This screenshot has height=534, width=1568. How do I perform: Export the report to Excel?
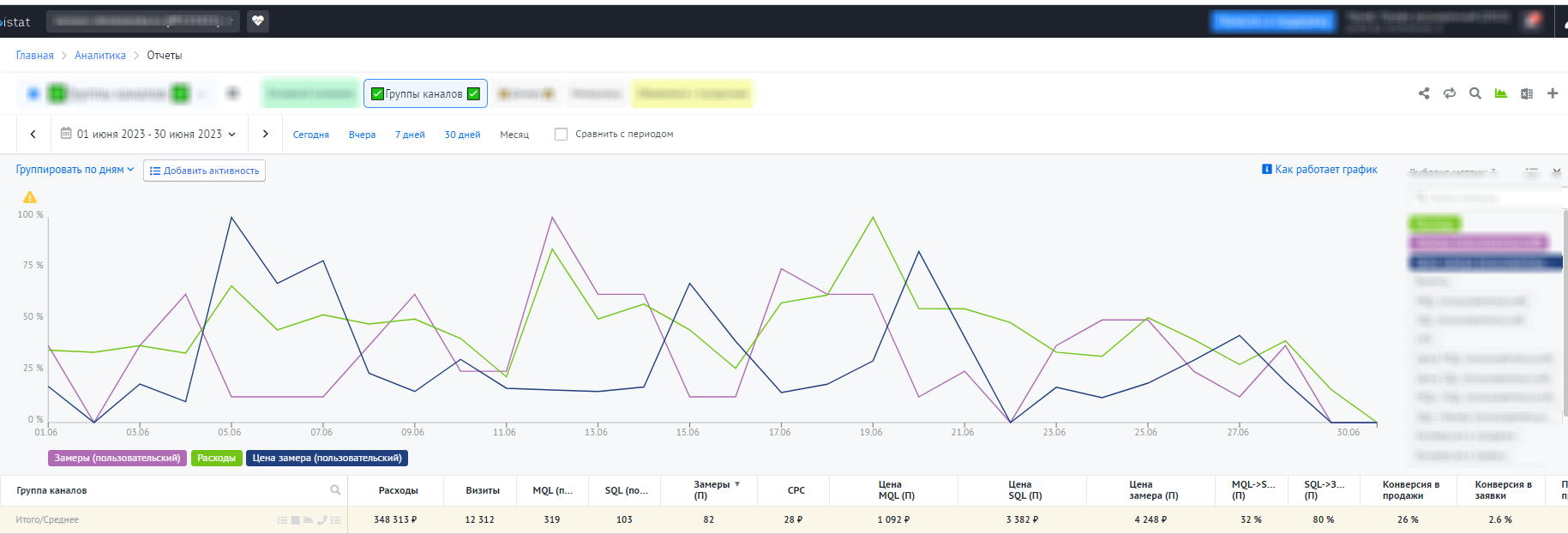tap(1527, 93)
